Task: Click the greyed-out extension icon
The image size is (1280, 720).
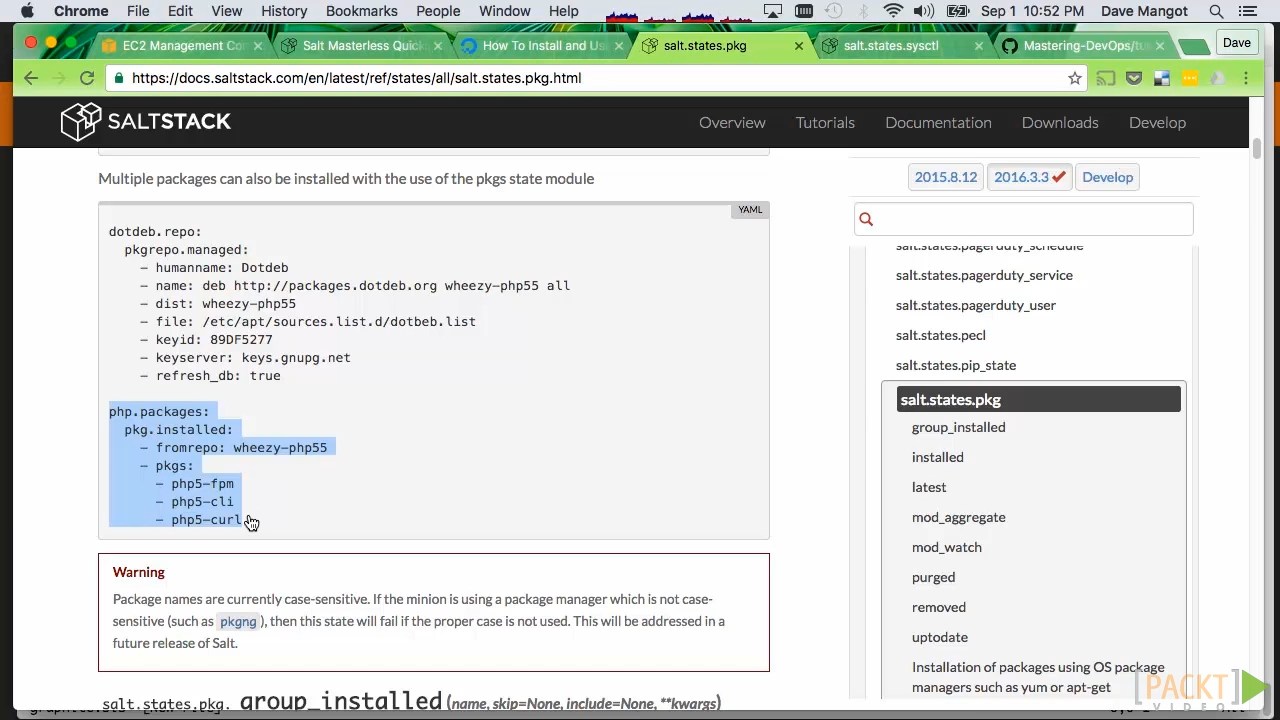Action: (1217, 78)
